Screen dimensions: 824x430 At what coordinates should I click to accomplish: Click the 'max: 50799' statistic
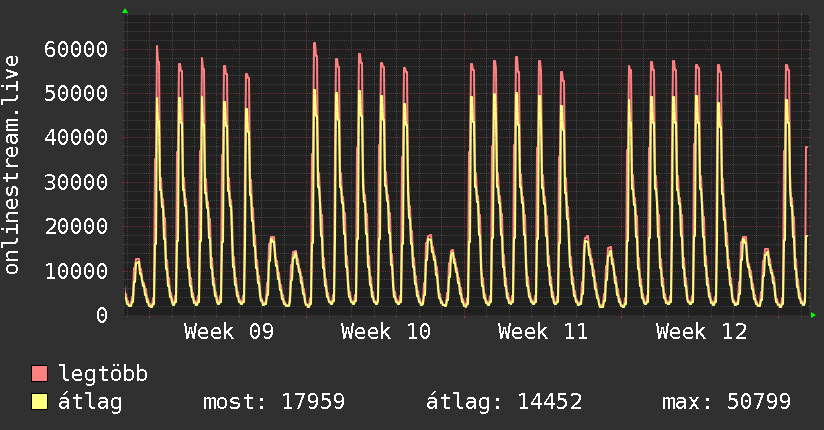726,402
